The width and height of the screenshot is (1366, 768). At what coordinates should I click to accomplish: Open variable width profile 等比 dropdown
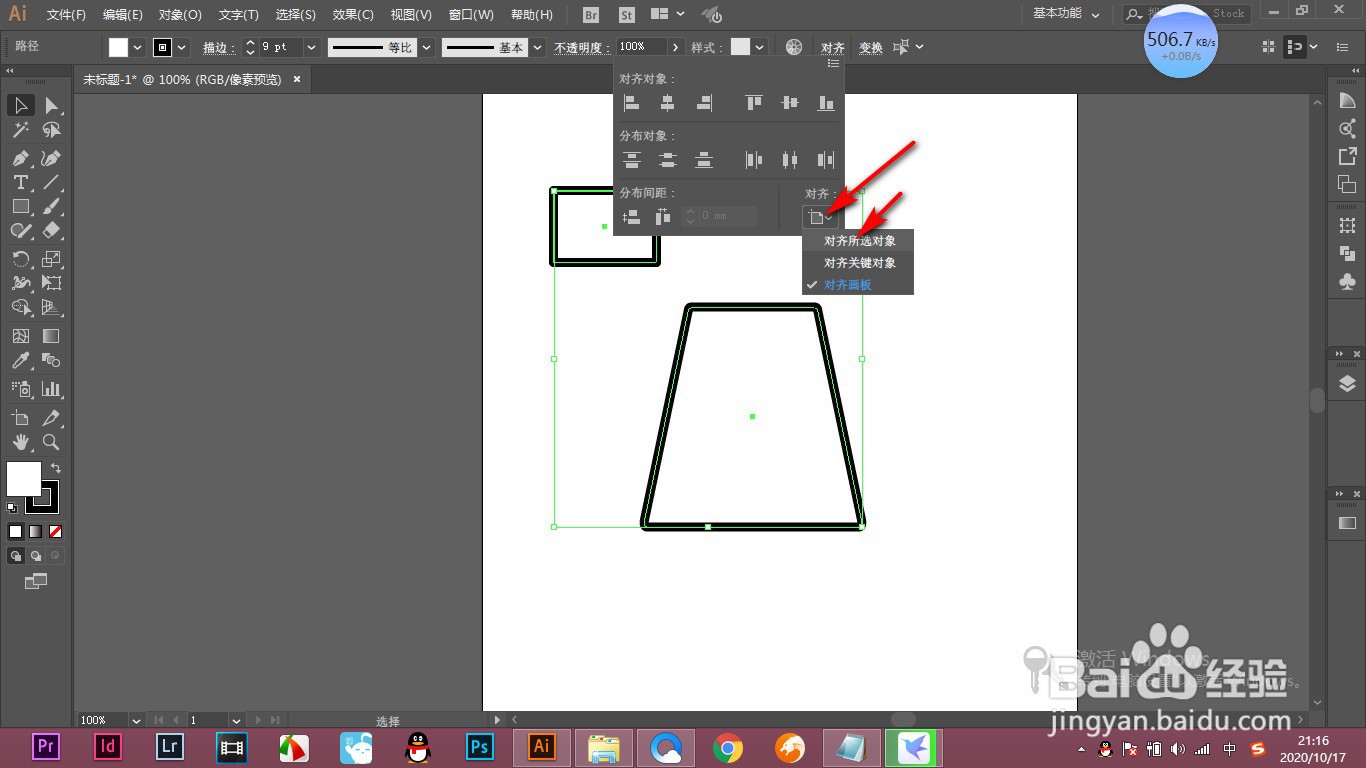[426, 47]
